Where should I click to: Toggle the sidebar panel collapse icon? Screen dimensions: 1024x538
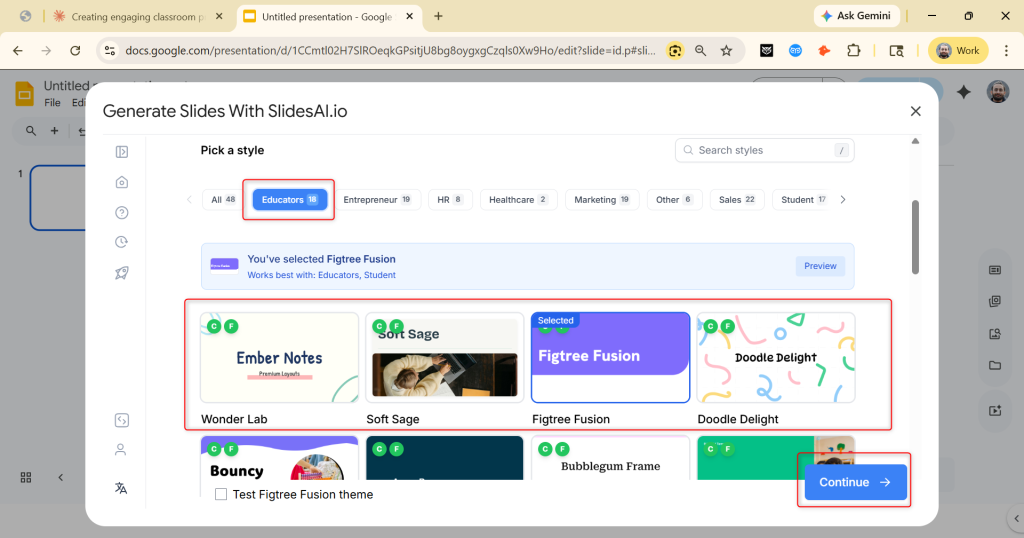(121, 152)
